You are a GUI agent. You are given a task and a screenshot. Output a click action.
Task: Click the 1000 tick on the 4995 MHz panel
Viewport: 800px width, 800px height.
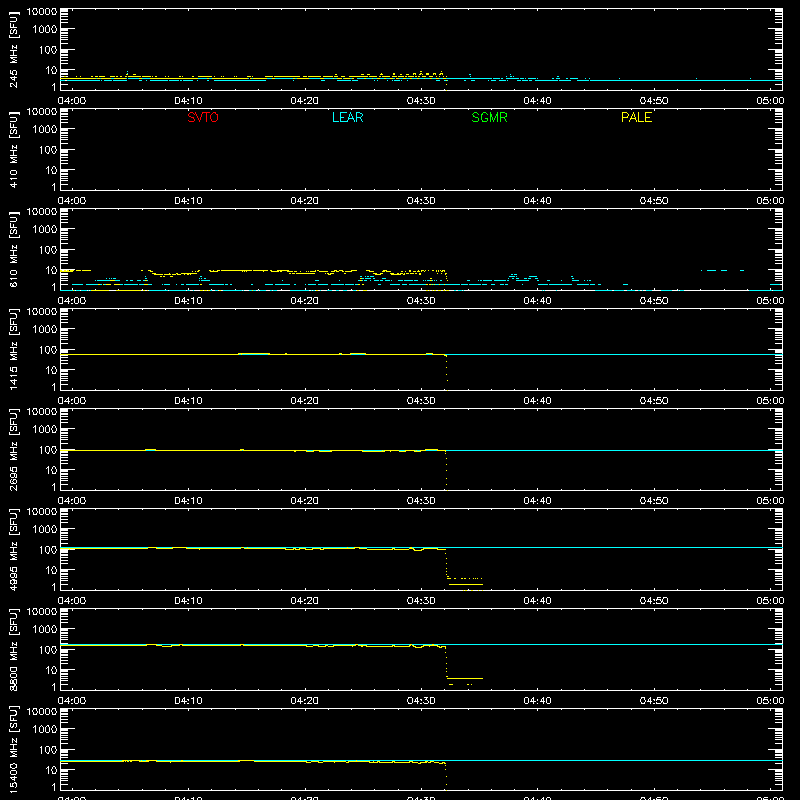(45, 530)
